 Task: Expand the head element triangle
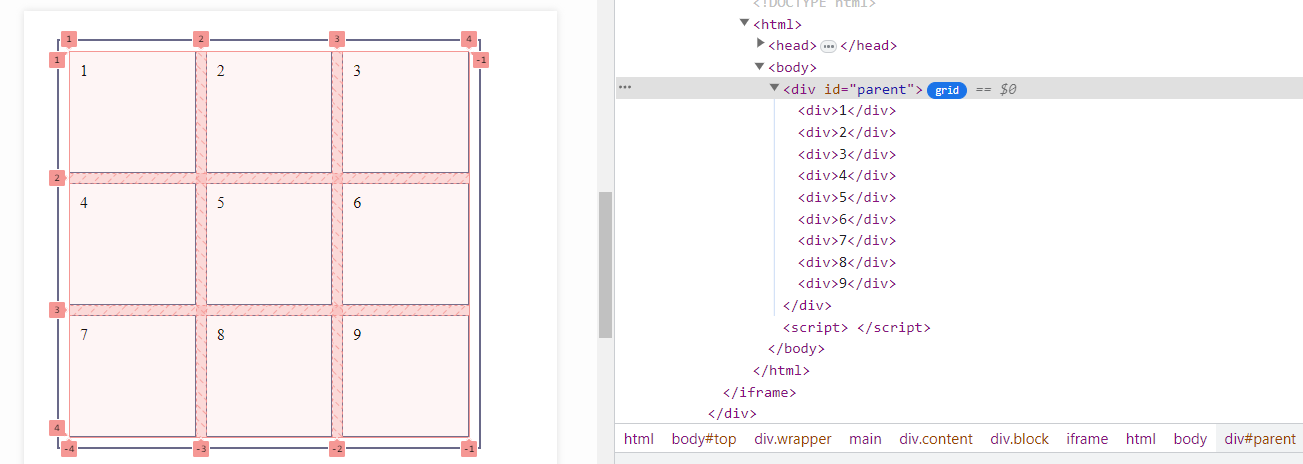click(x=761, y=44)
